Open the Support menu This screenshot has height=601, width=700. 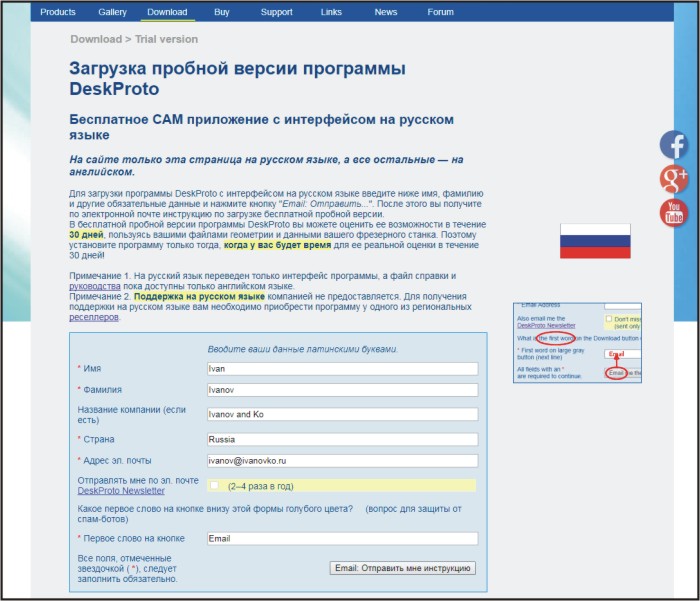tap(276, 12)
